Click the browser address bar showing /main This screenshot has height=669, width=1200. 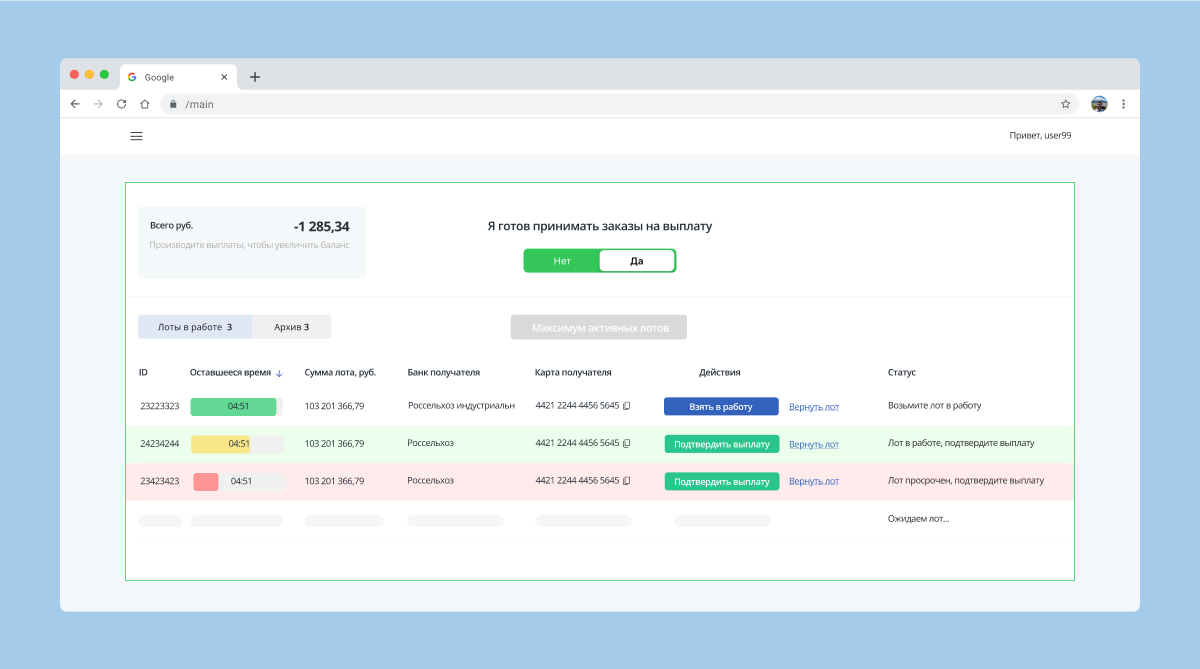point(600,104)
